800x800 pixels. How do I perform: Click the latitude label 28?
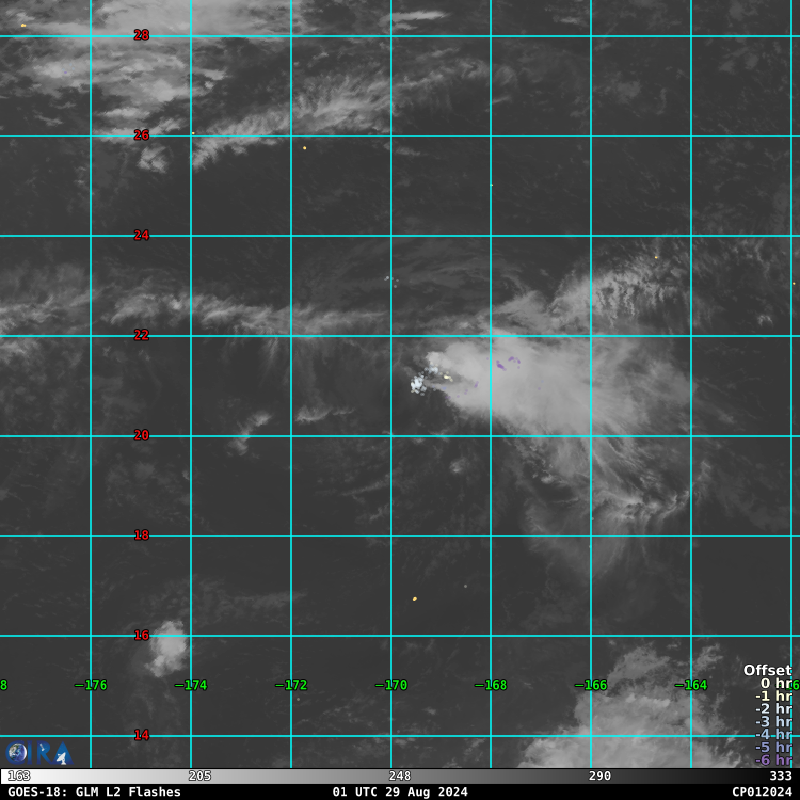[x=141, y=35]
